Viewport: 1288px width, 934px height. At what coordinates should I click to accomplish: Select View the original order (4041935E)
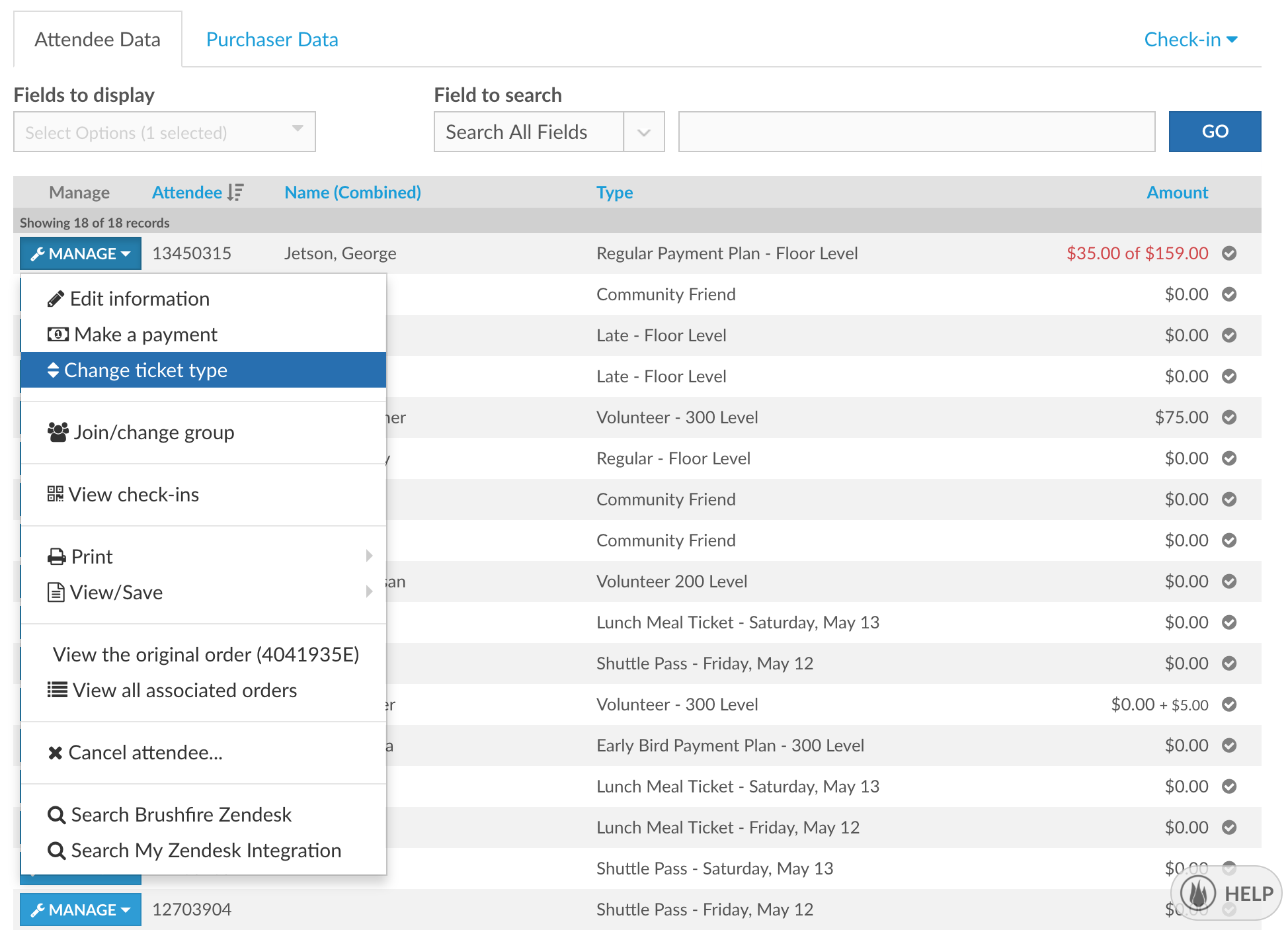click(204, 655)
